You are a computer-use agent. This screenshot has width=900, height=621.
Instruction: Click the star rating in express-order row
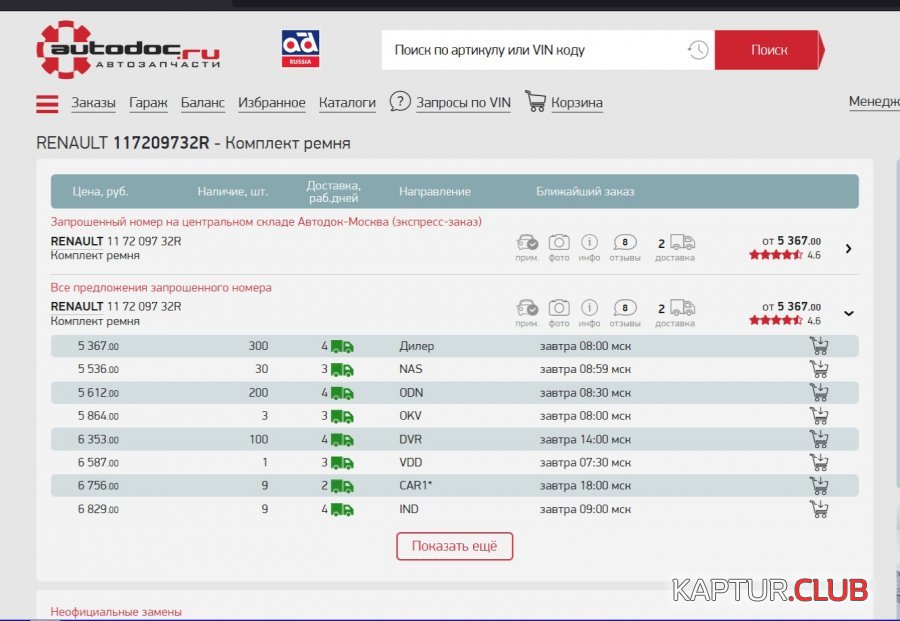pos(775,255)
